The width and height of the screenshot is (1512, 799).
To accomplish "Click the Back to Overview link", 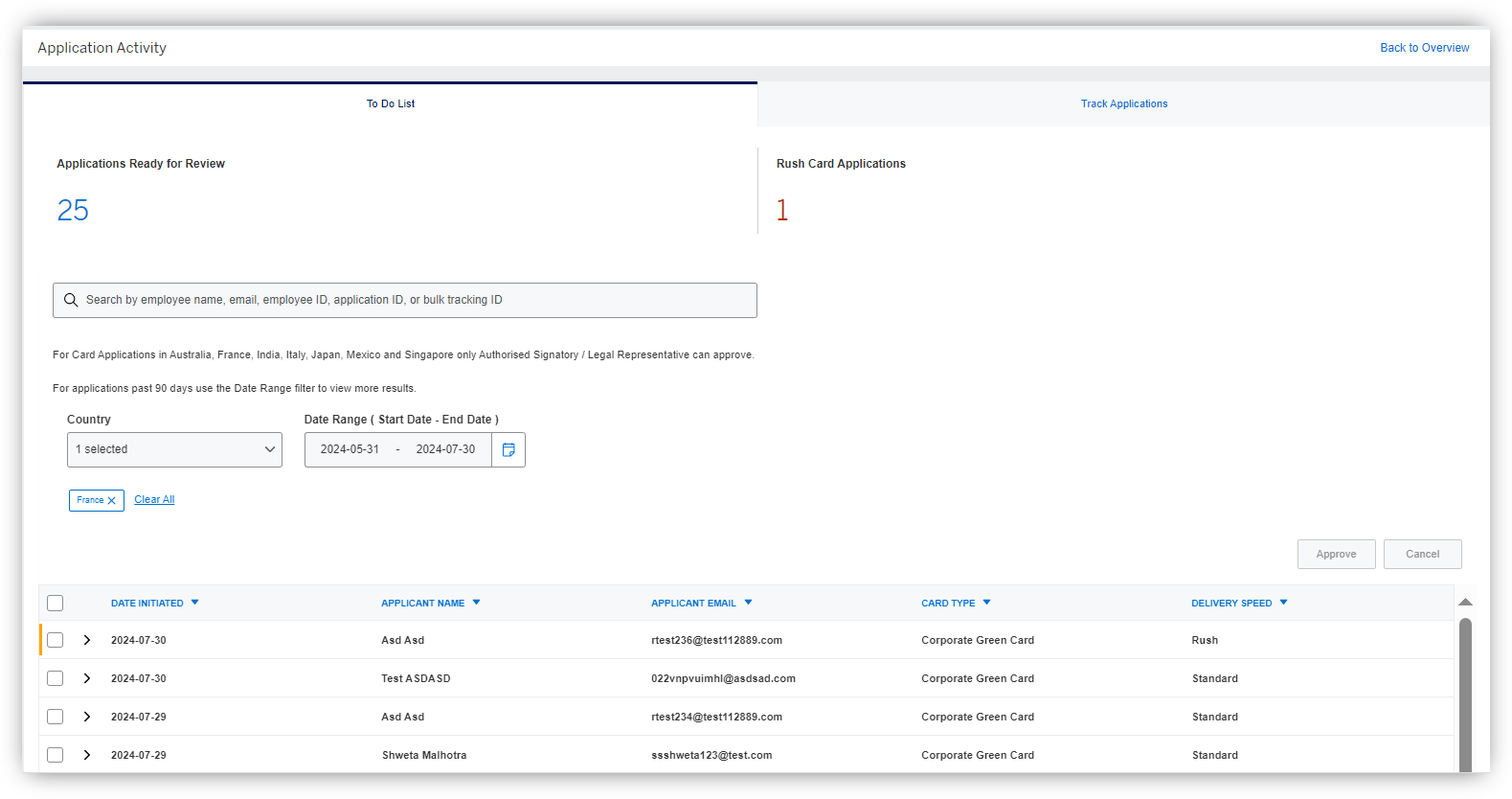I will click(1424, 48).
